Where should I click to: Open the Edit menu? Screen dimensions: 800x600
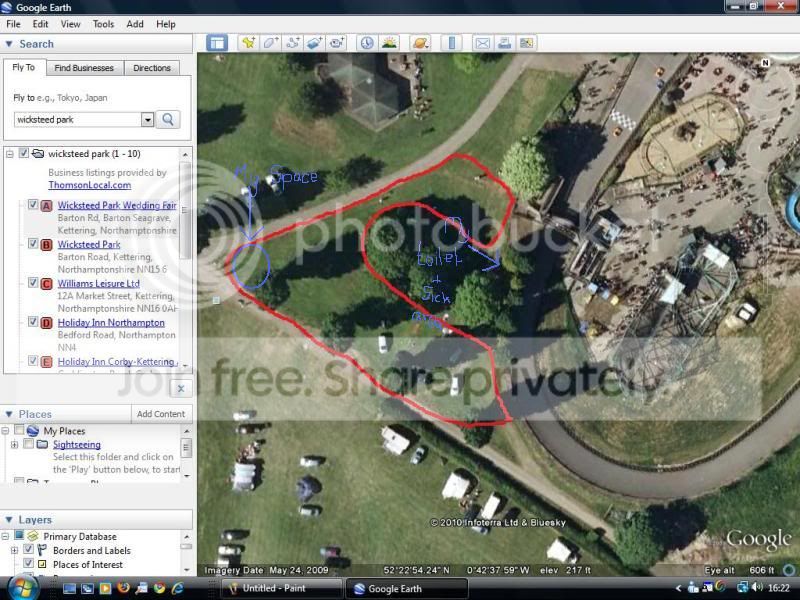(x=40, y=24)
